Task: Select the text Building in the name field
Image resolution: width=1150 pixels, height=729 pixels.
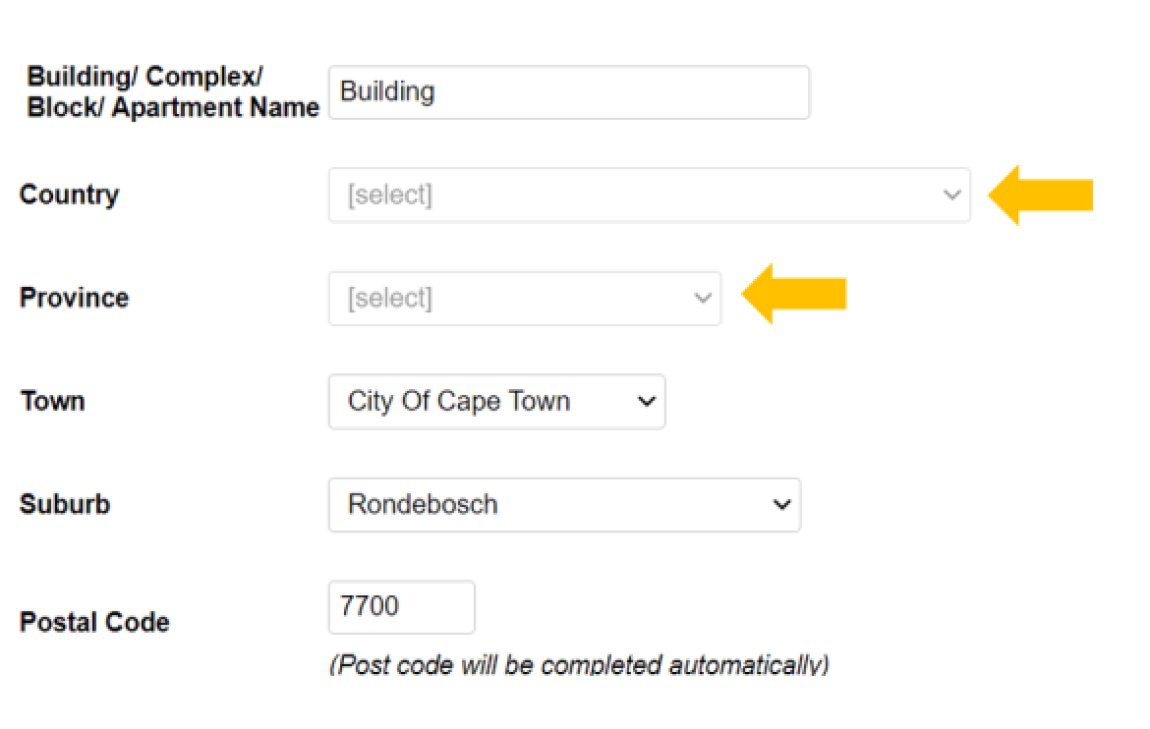Action: coord(386,92)
